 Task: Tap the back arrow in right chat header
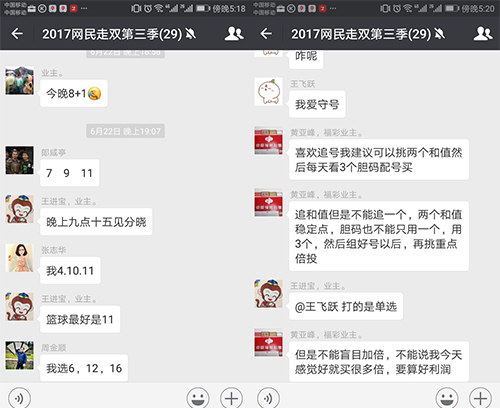point(266,34)
